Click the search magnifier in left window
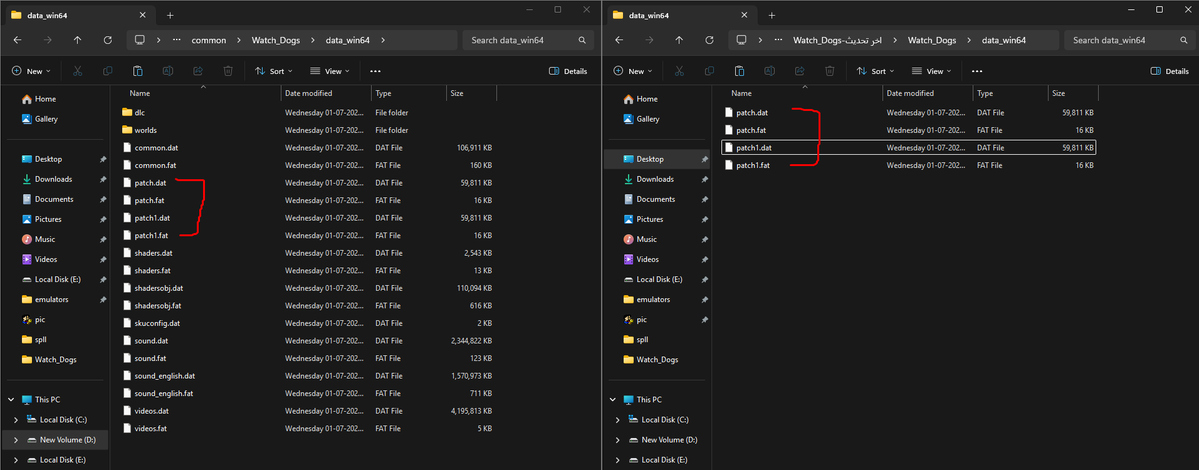Viewport: 1199px width, 470px height. [582, 41]
